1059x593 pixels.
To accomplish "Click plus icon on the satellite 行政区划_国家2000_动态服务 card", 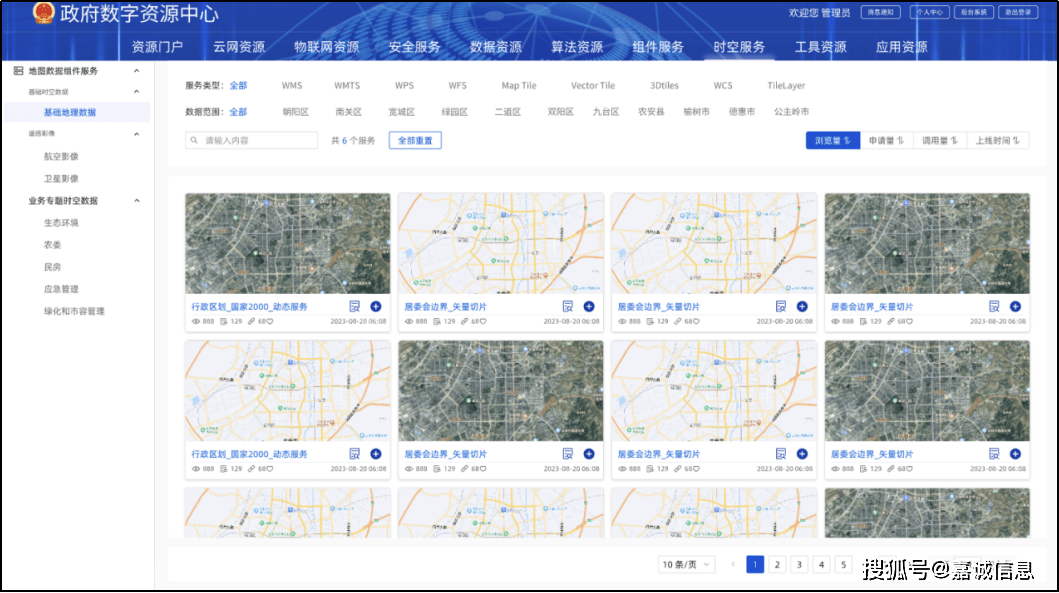I will click(376, 307).
